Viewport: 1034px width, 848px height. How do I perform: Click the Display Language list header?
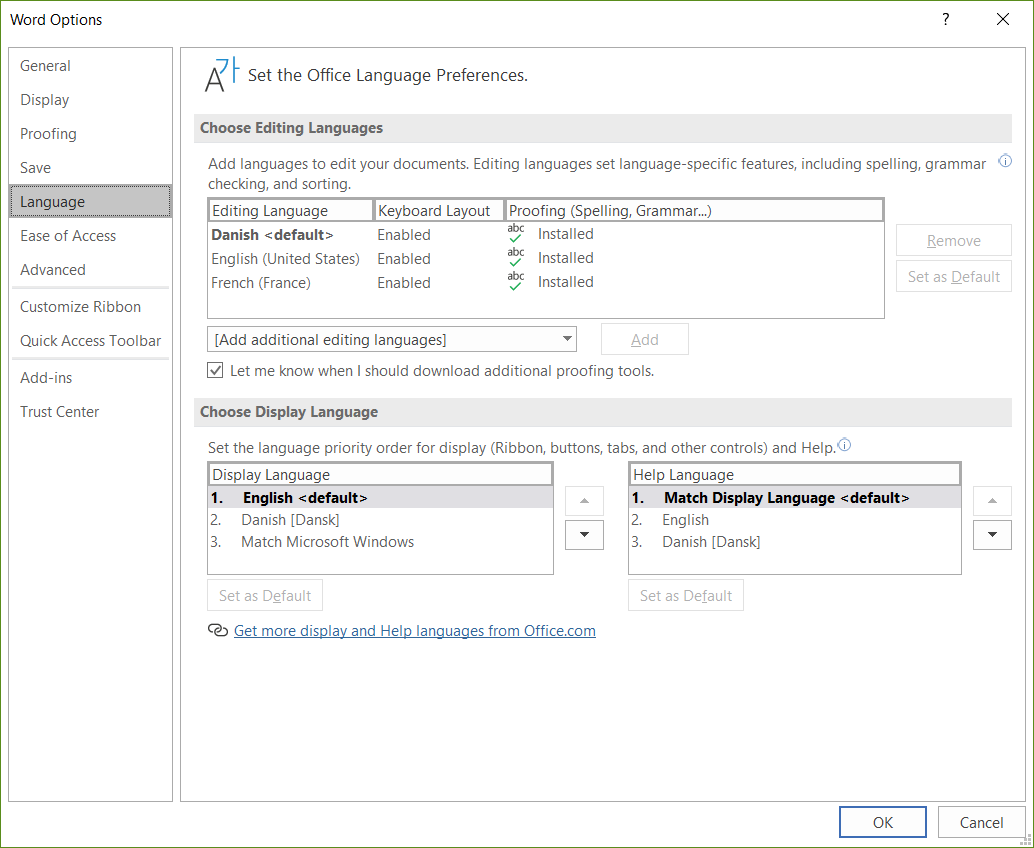pos(380,475)
